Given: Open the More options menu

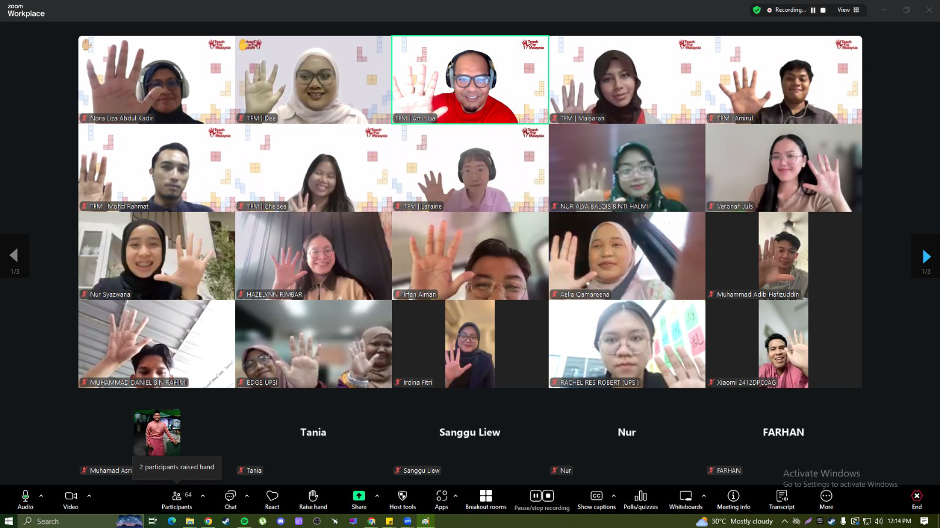Looking at the screenshot, I should (826, 498).
